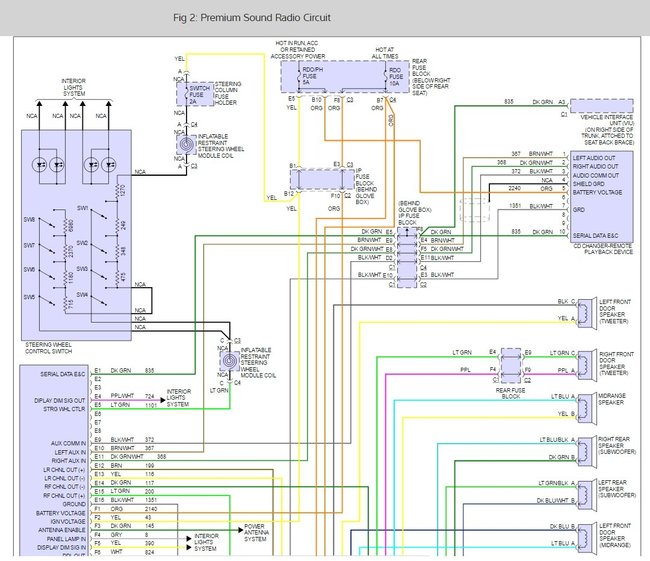Select the AUDIO COMM OUT pin label
Viewport: 650px width, 561px height.
pyautogui.click(x=596, y=175)
